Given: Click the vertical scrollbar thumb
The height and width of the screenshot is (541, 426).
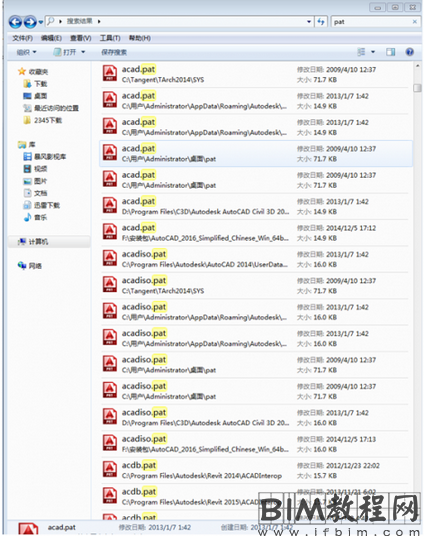Looking at the screenshot, I should point(417,88).
